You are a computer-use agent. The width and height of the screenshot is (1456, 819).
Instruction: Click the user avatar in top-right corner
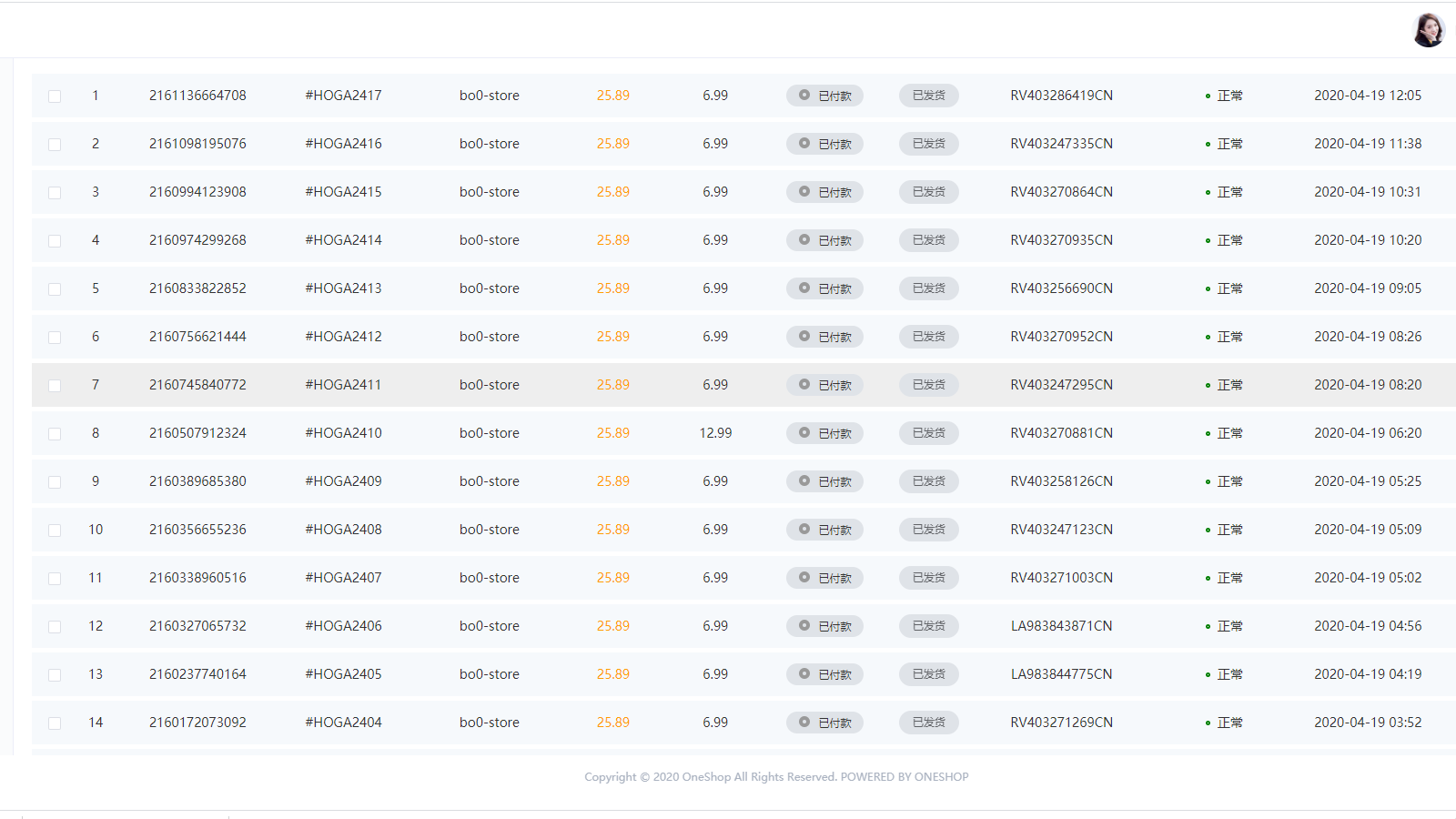pyautogui.click(x=1428, y=30)
